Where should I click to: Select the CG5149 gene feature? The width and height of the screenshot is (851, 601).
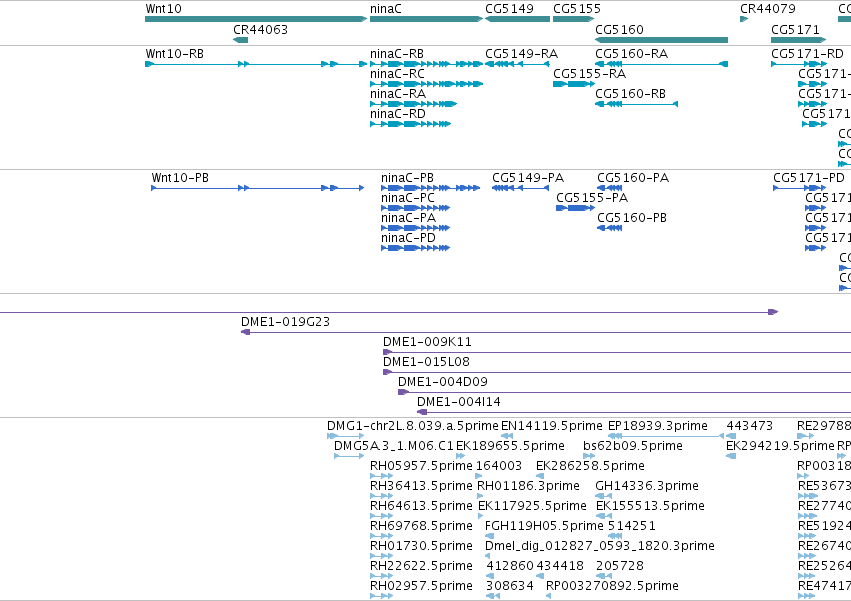click(x=517, y=19)
